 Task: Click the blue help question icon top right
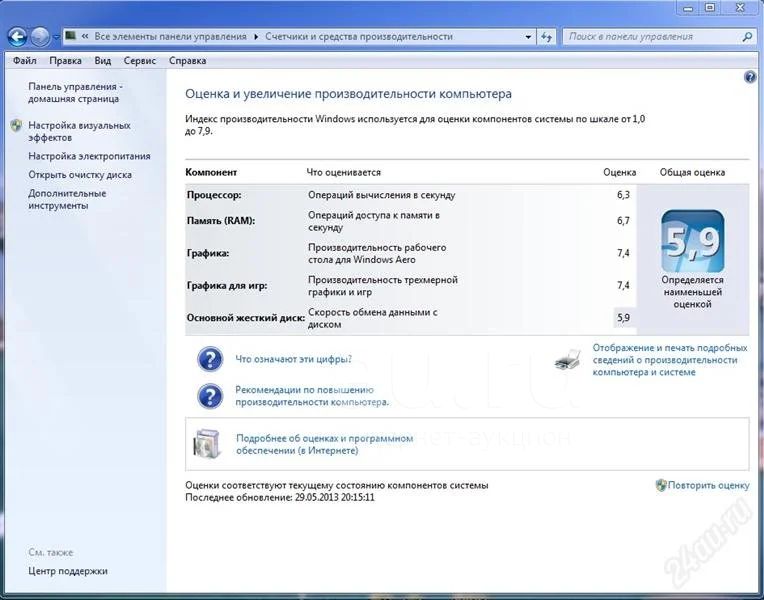[750, 77]
